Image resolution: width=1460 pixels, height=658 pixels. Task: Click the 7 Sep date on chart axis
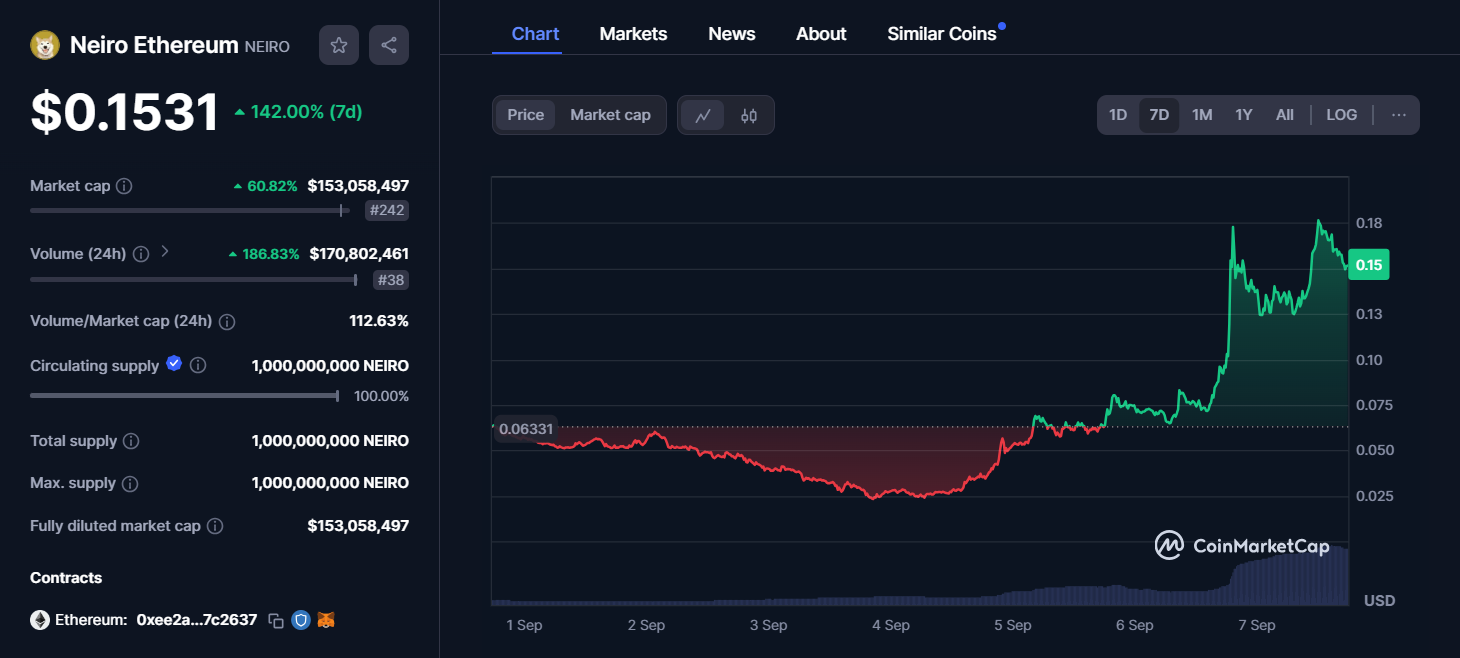tap(1256, 625)
